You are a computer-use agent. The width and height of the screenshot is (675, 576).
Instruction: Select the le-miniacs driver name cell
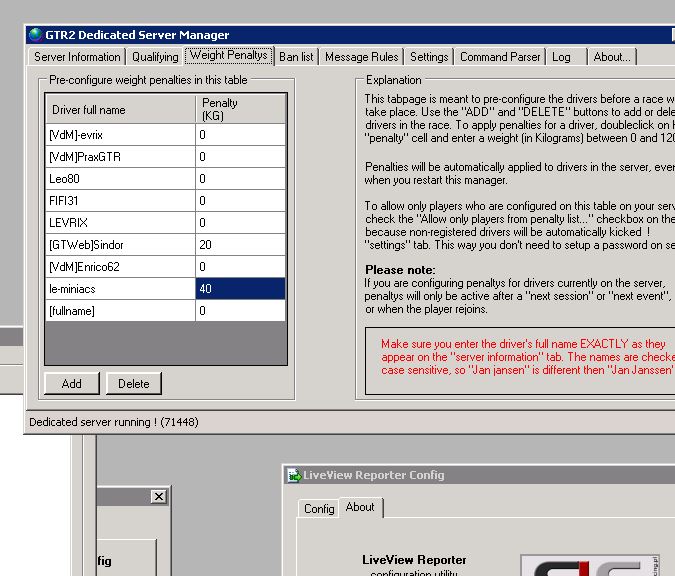tap(120, 289)
